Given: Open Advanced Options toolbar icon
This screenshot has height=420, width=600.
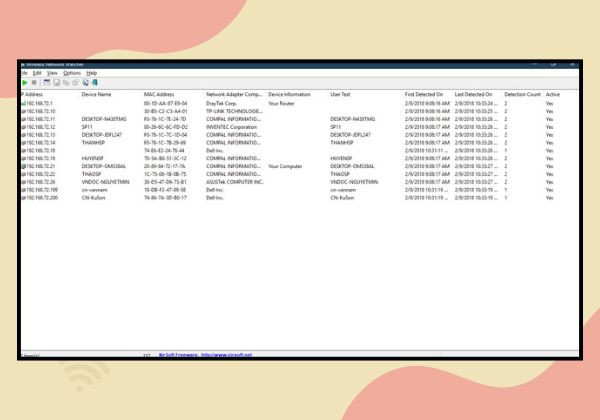Looking at the screenshot, I should [x=47, y=83].
